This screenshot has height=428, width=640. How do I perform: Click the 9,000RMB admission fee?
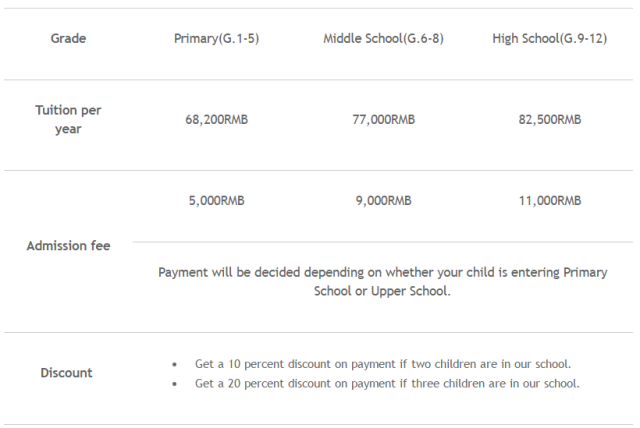pyautogui.click(x=383, y=200)
